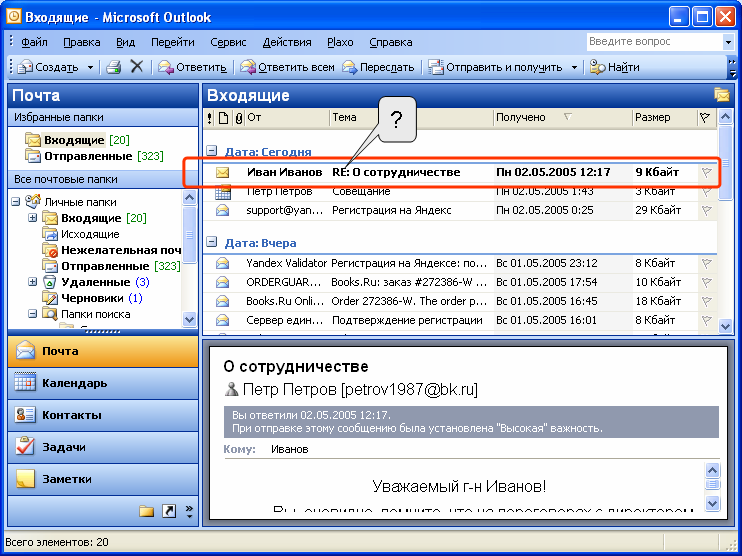This screenshot has height=556, width=742.
Task: Toggle flag on Сервер един... message
Action: click(x=707, y=320)
